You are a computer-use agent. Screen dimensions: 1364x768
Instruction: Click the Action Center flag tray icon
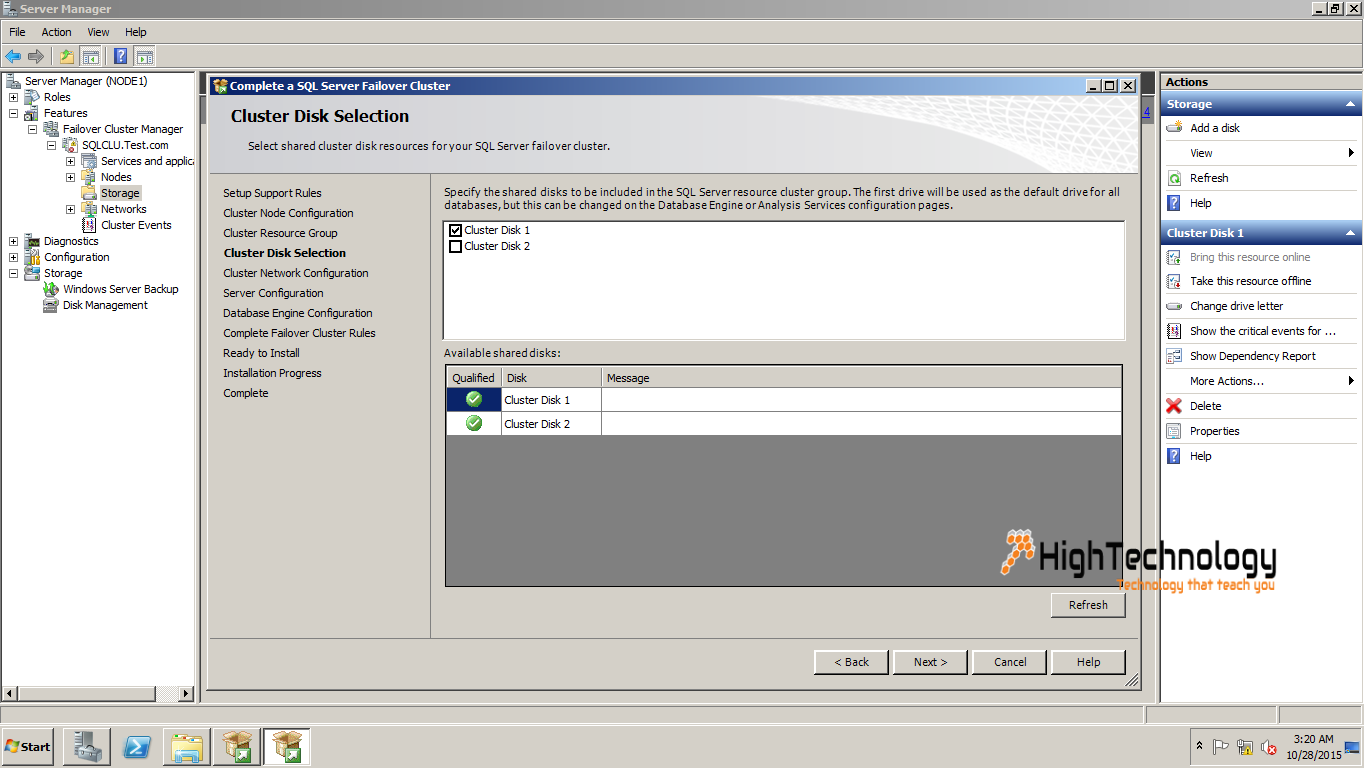[x=1220, y=747]
